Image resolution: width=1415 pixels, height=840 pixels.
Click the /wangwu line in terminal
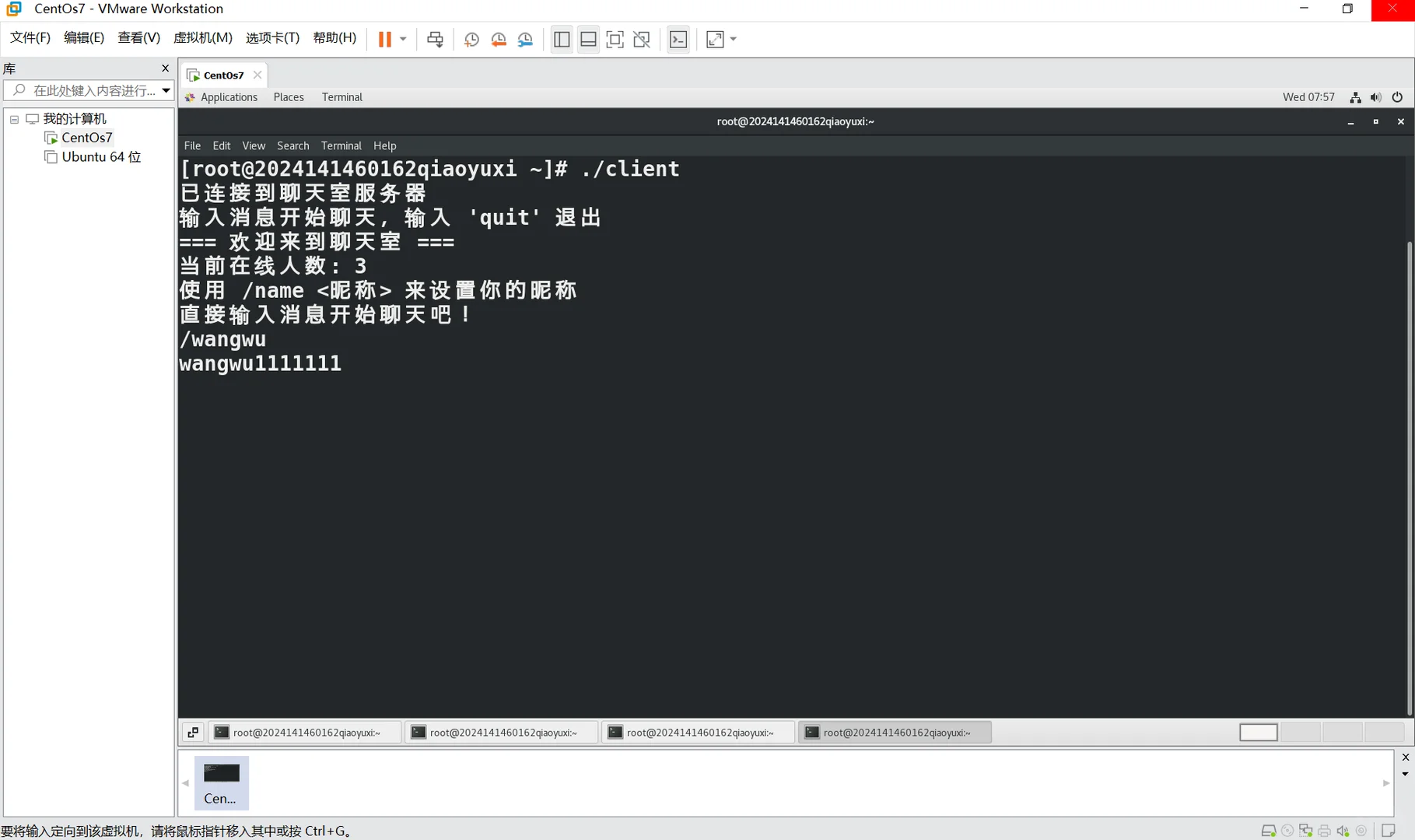click(223, 339)
